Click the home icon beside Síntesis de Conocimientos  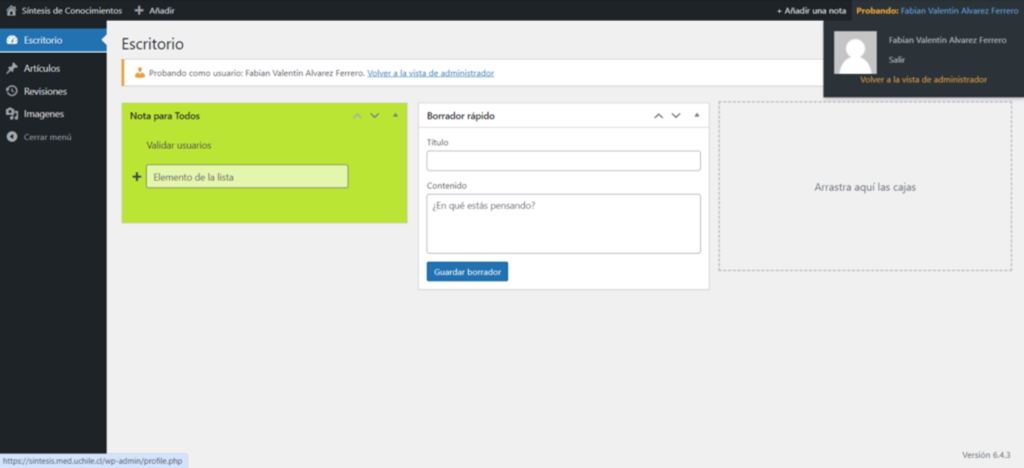tap(12, 10)
